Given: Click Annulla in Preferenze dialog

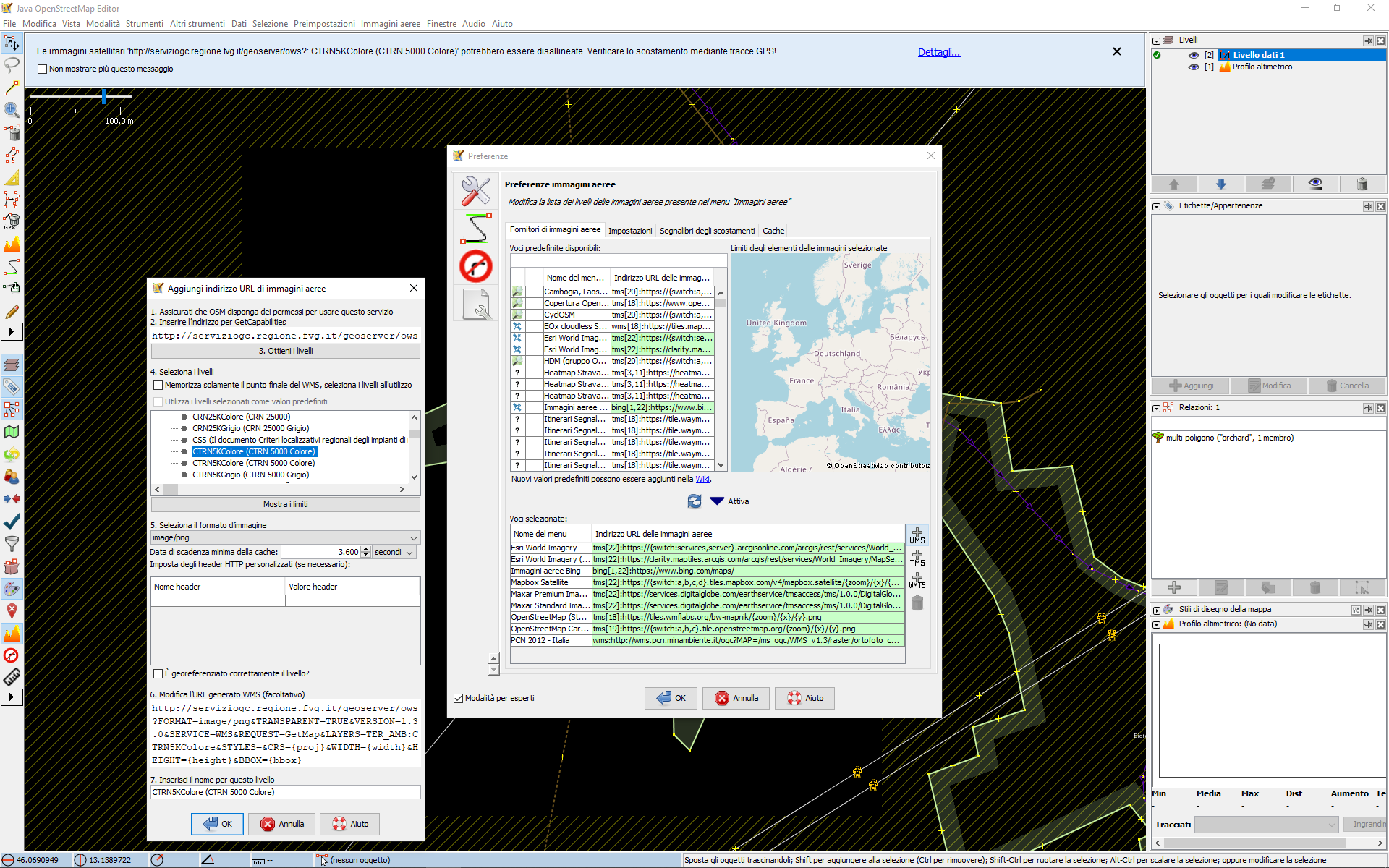Looking at the screenshot, I should [736, 698].
